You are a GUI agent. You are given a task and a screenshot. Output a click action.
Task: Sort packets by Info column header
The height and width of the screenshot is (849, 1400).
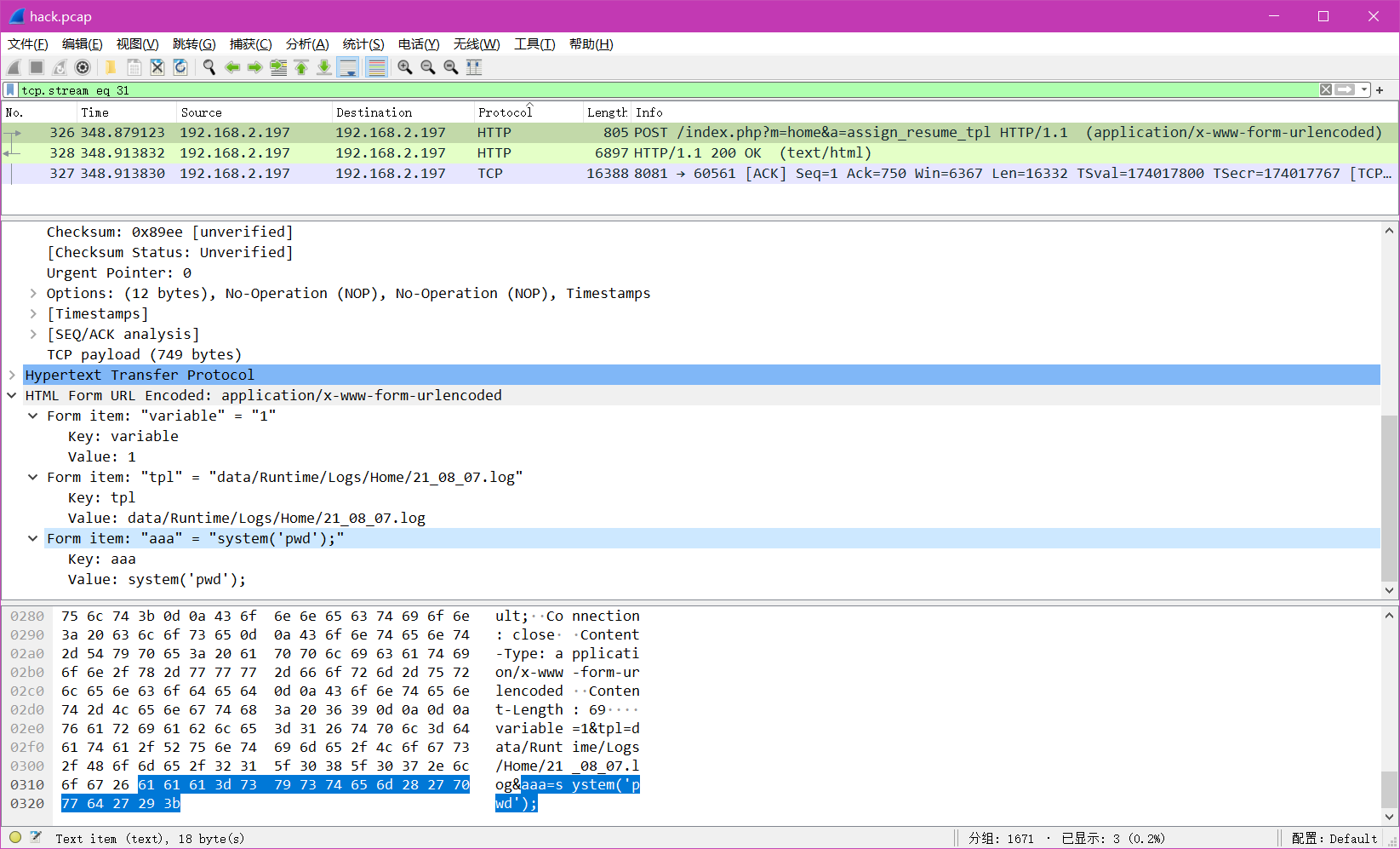(x=1013, y=112)
